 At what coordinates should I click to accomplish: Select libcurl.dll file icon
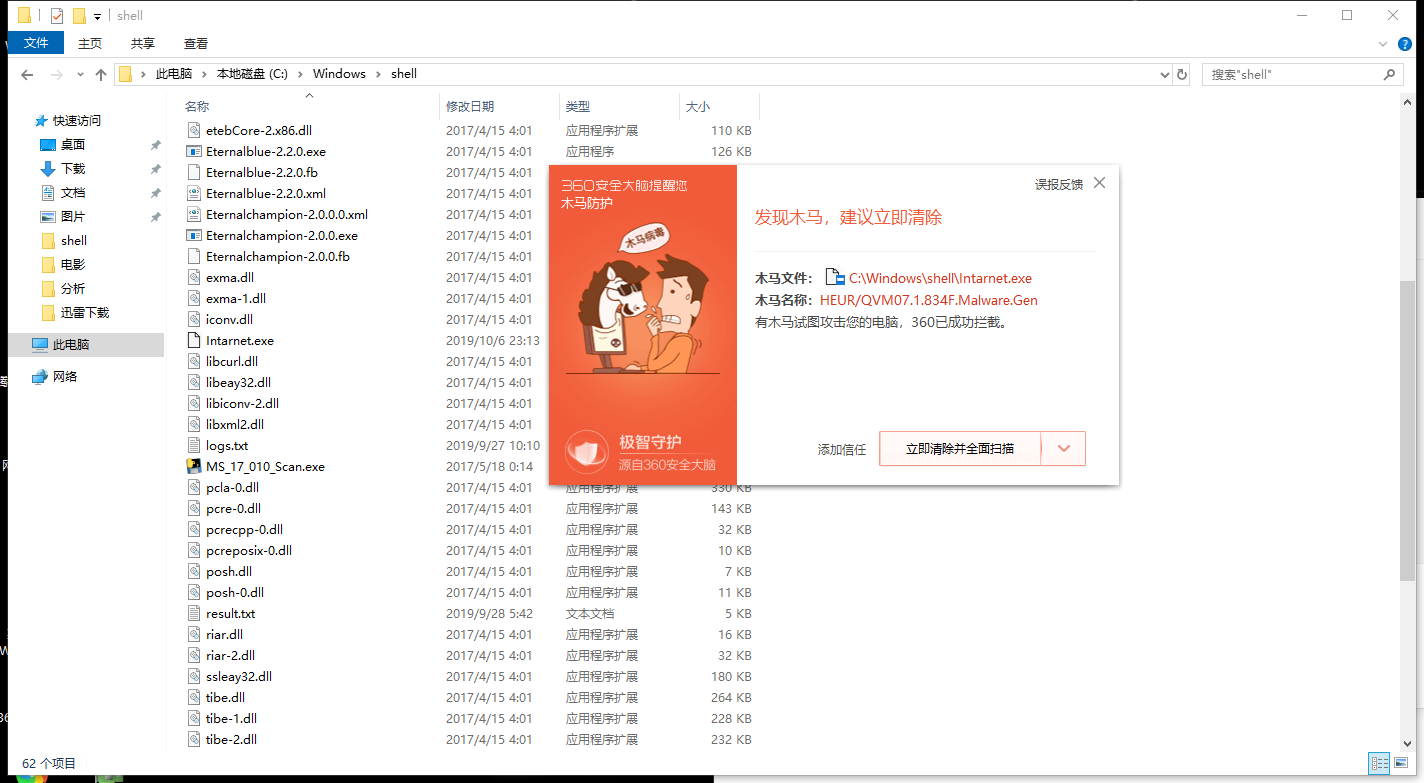(x=195, y=361)
